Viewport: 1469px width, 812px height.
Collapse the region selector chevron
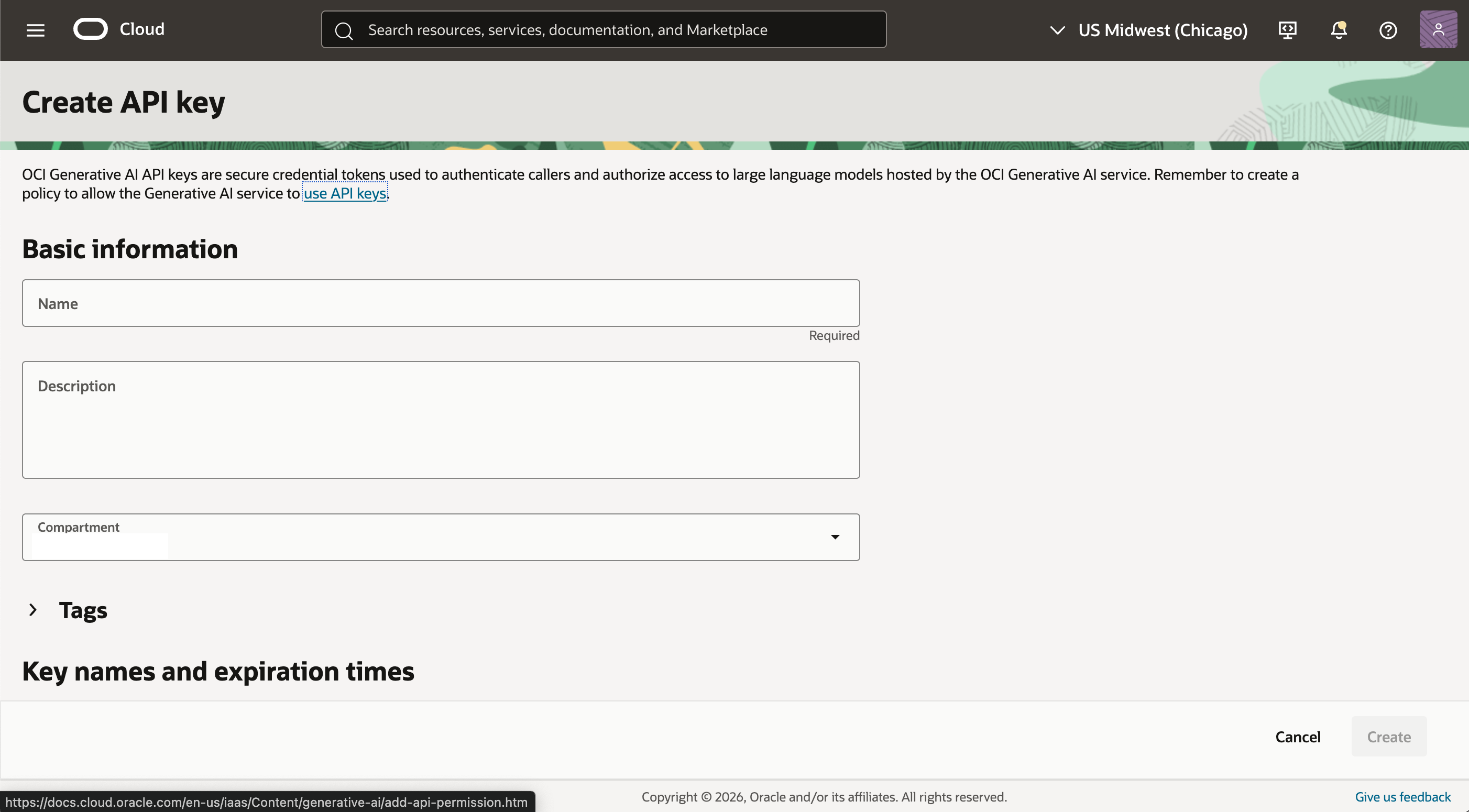click(1058, 30)
